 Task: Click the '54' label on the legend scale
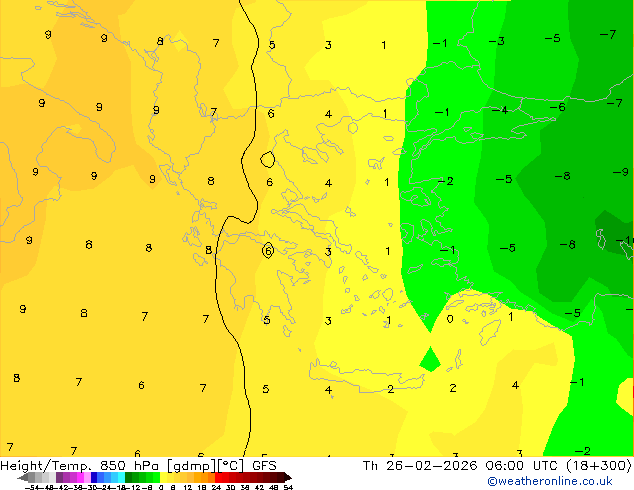(x=288, y=487)
